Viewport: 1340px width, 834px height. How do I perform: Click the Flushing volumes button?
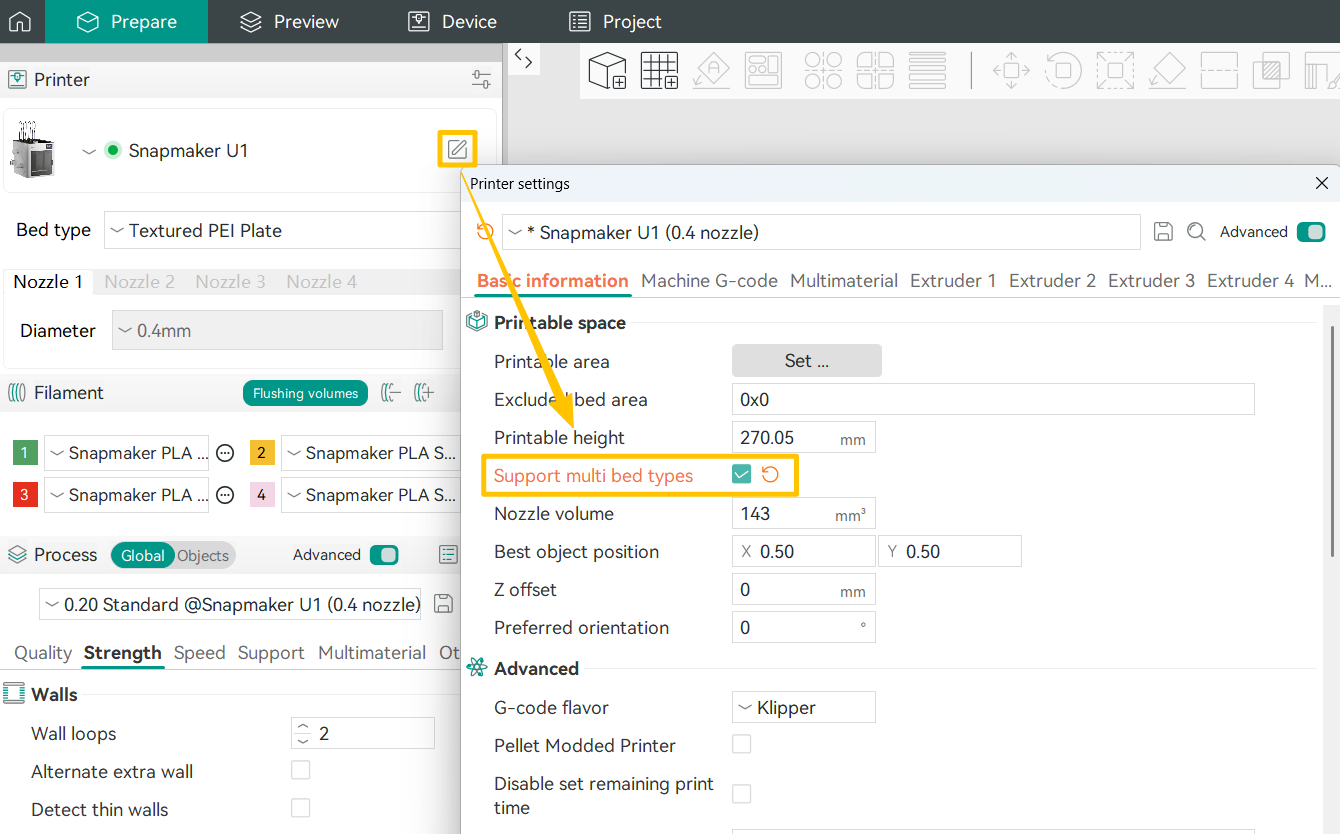(x=305, y=393)
